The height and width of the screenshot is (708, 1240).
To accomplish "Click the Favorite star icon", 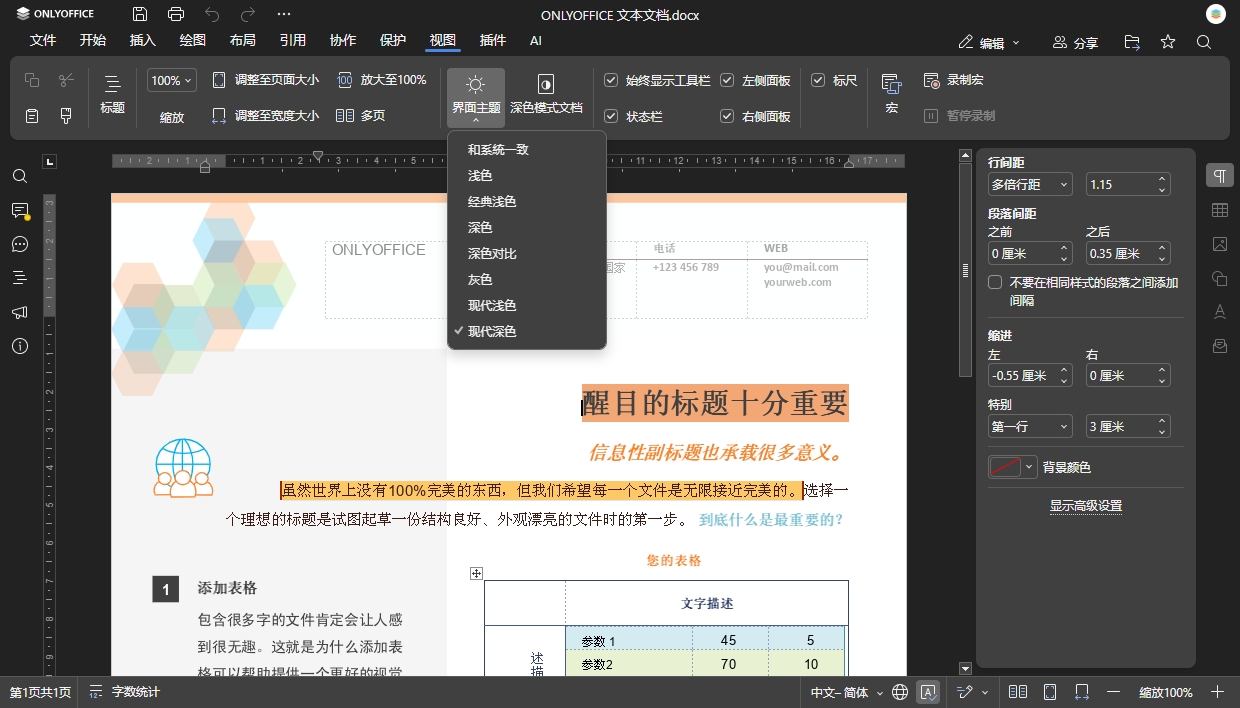I will pyautogui.click(x=1168, y=42).
